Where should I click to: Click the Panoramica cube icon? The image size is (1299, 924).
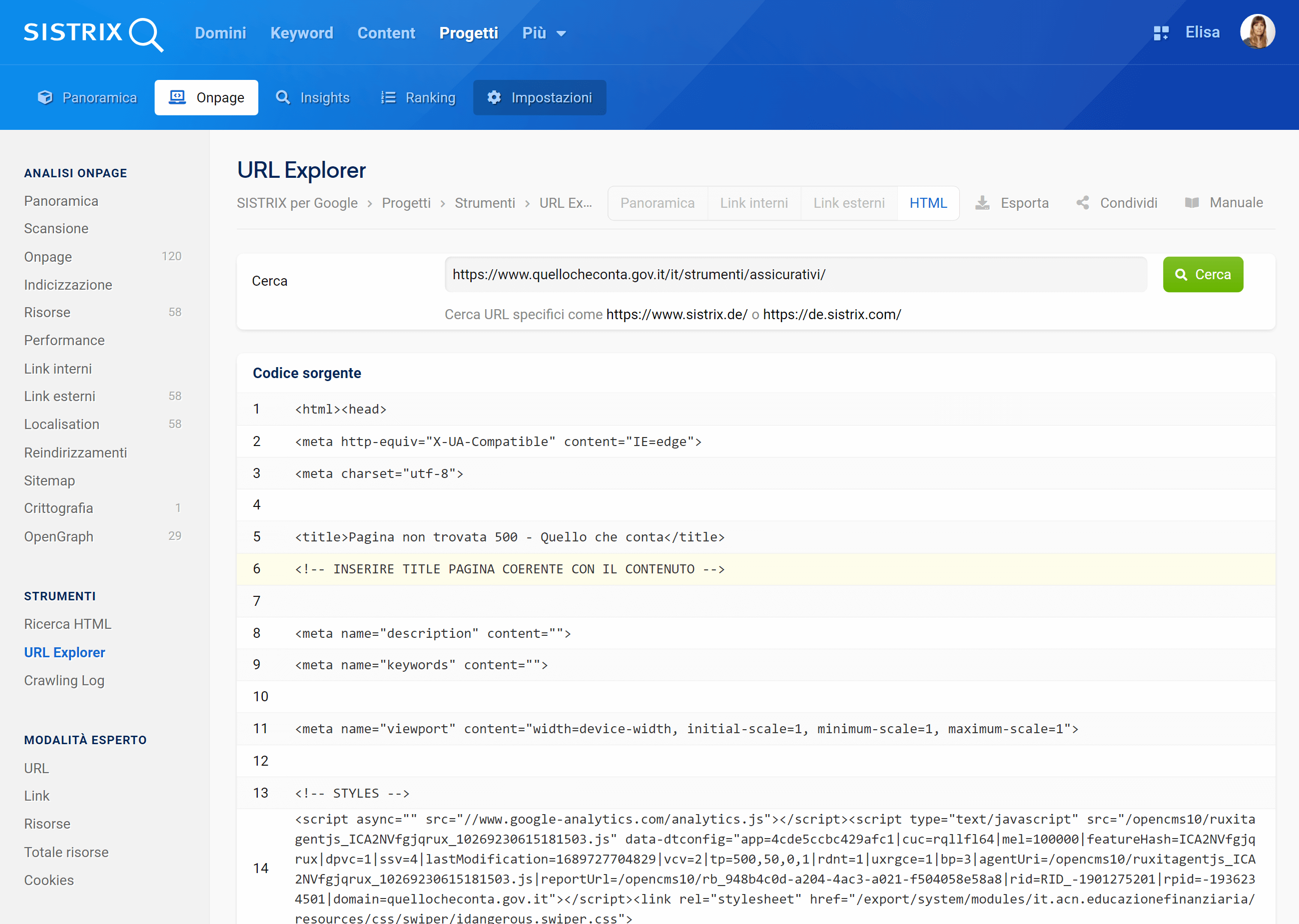45,97
